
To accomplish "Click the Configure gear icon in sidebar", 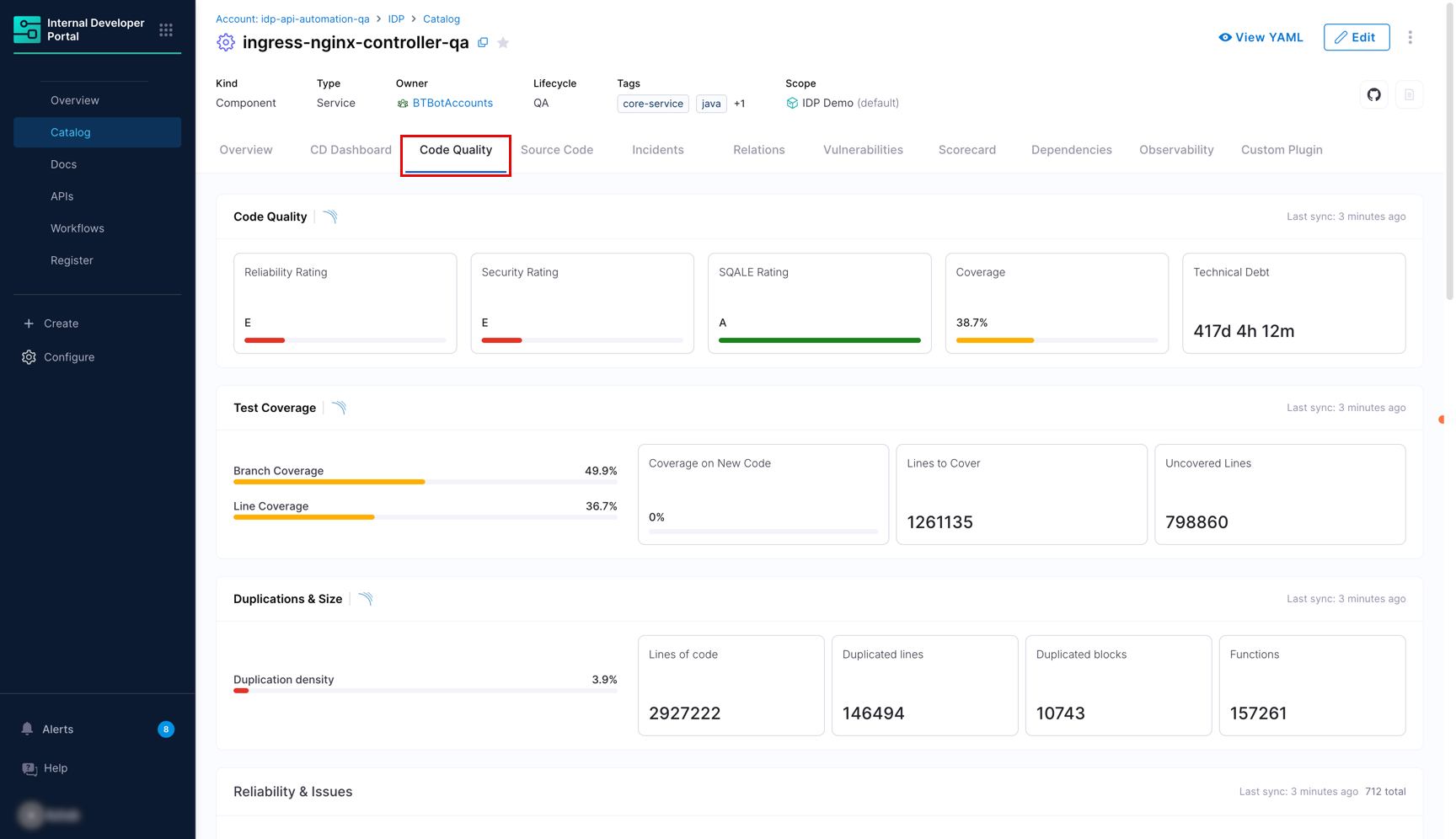I will tap(29, 357).
